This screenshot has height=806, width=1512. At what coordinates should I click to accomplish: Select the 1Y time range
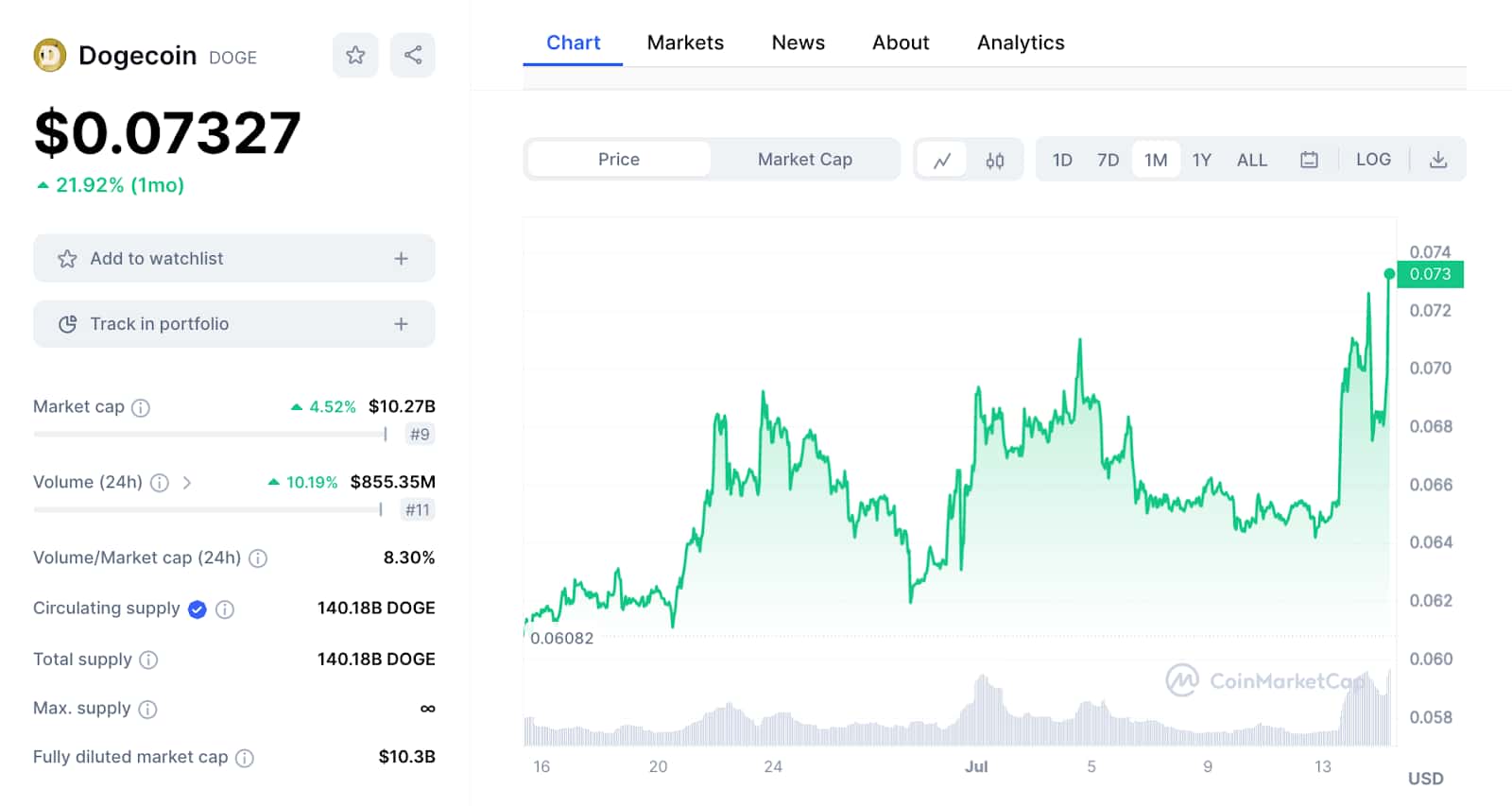click(x=1201, y=160)
